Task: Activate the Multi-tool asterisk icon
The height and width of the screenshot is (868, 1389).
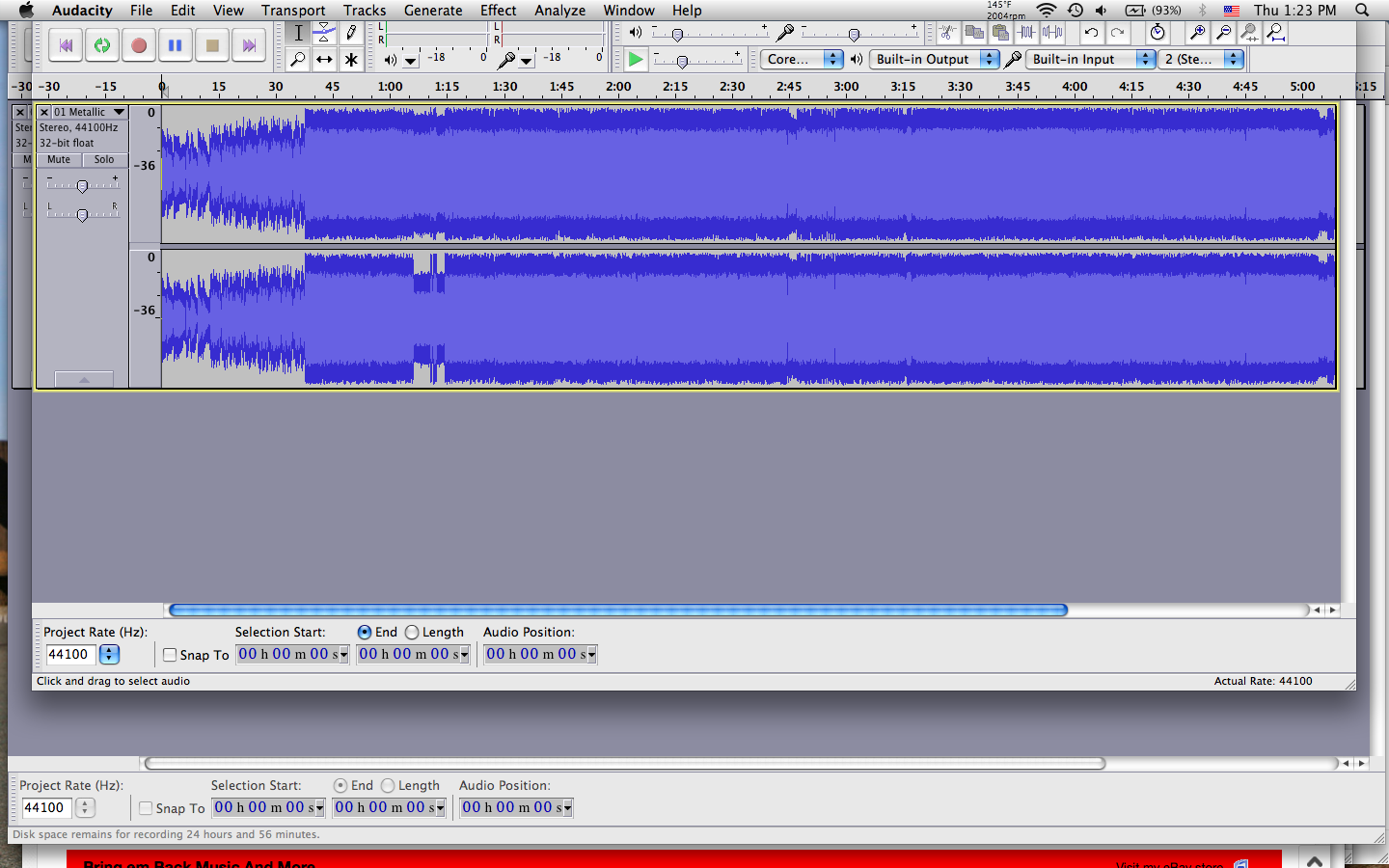Action: click(x=351, y=60)
